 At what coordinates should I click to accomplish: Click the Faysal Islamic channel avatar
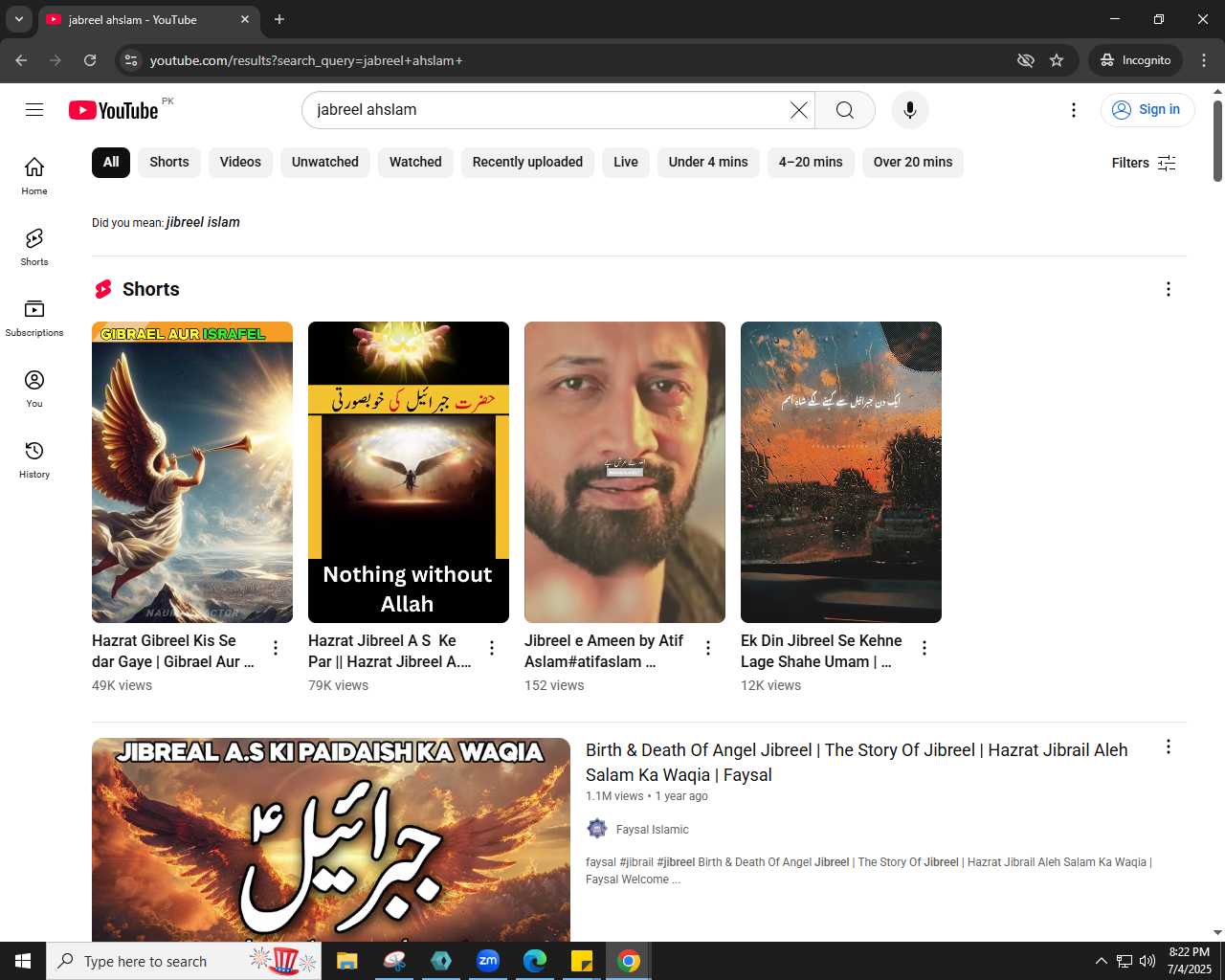[x=597, y=829]
